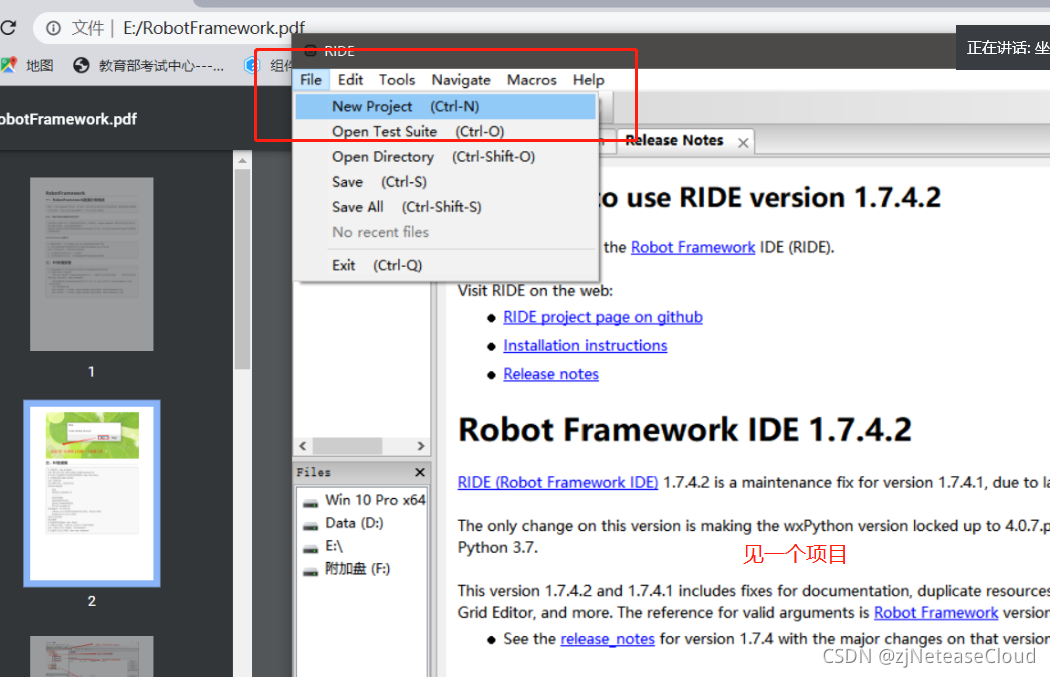
Task: Click the globe icon of 教育部考试中心 bookmark
Action: tap(79, 65)
